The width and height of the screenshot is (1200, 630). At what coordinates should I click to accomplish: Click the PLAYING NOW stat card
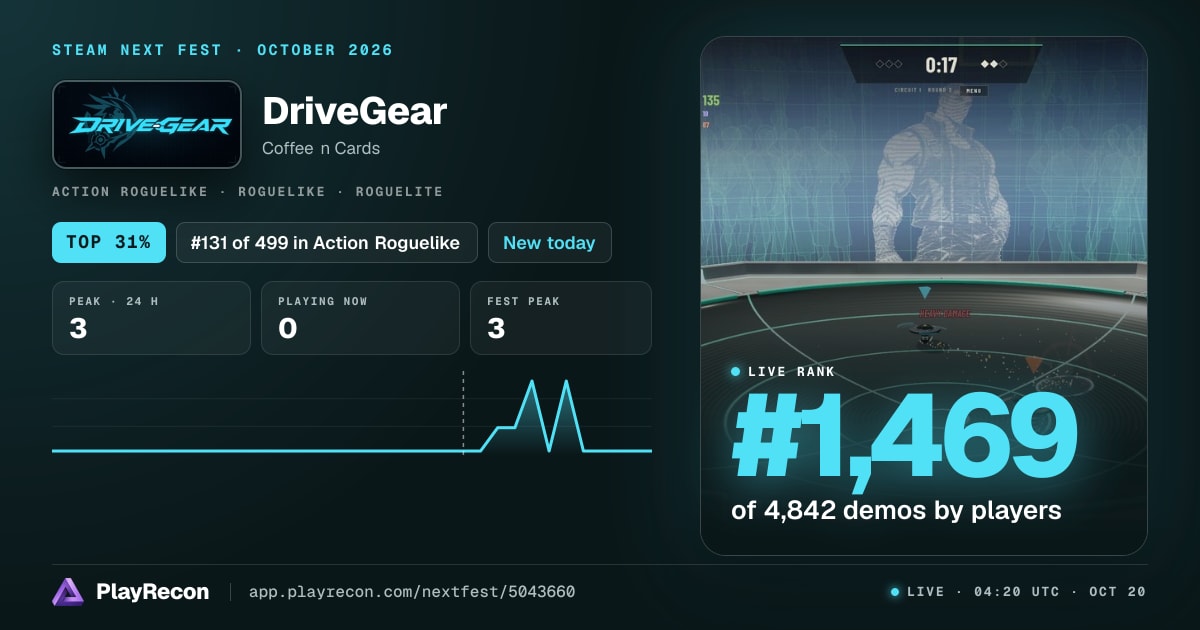tap(360, 318)
